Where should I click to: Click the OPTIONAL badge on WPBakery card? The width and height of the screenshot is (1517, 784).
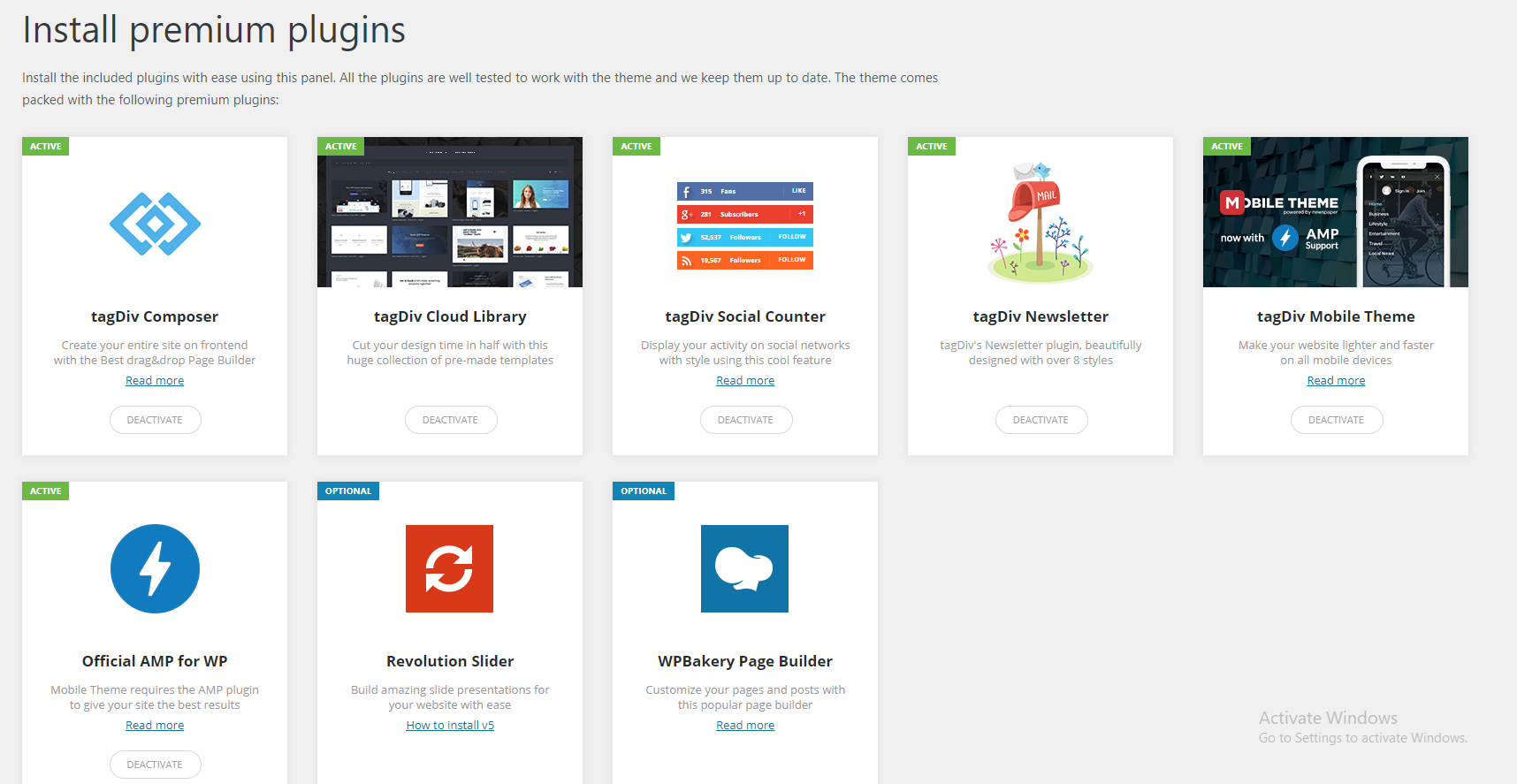point(644,491)
